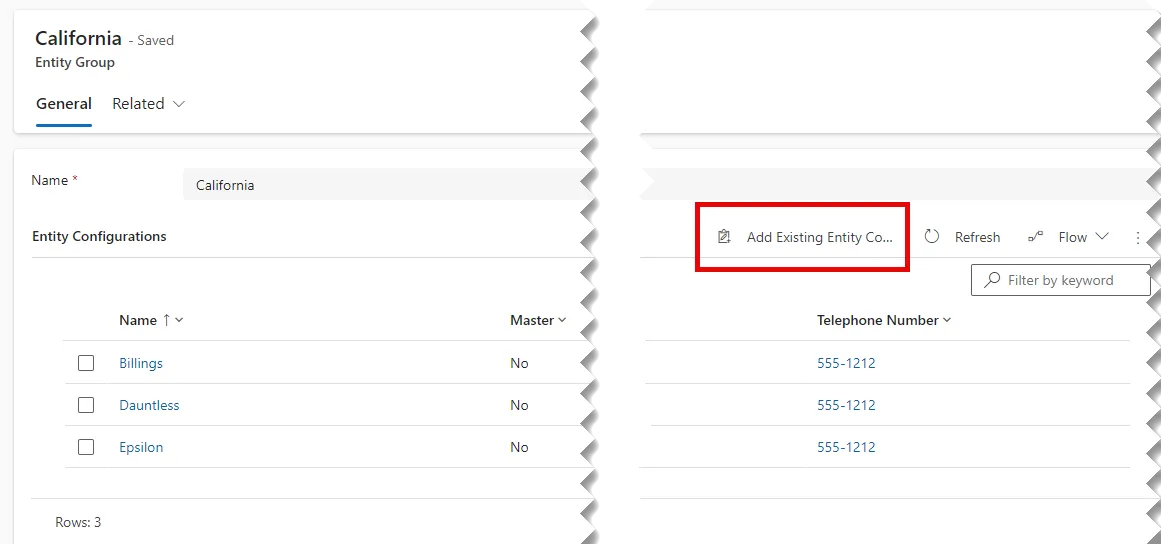Viewport: 1161px width, 544px height.
Task: Click the magnifier icon in Filter by keyword
Action: pos(991,280)
